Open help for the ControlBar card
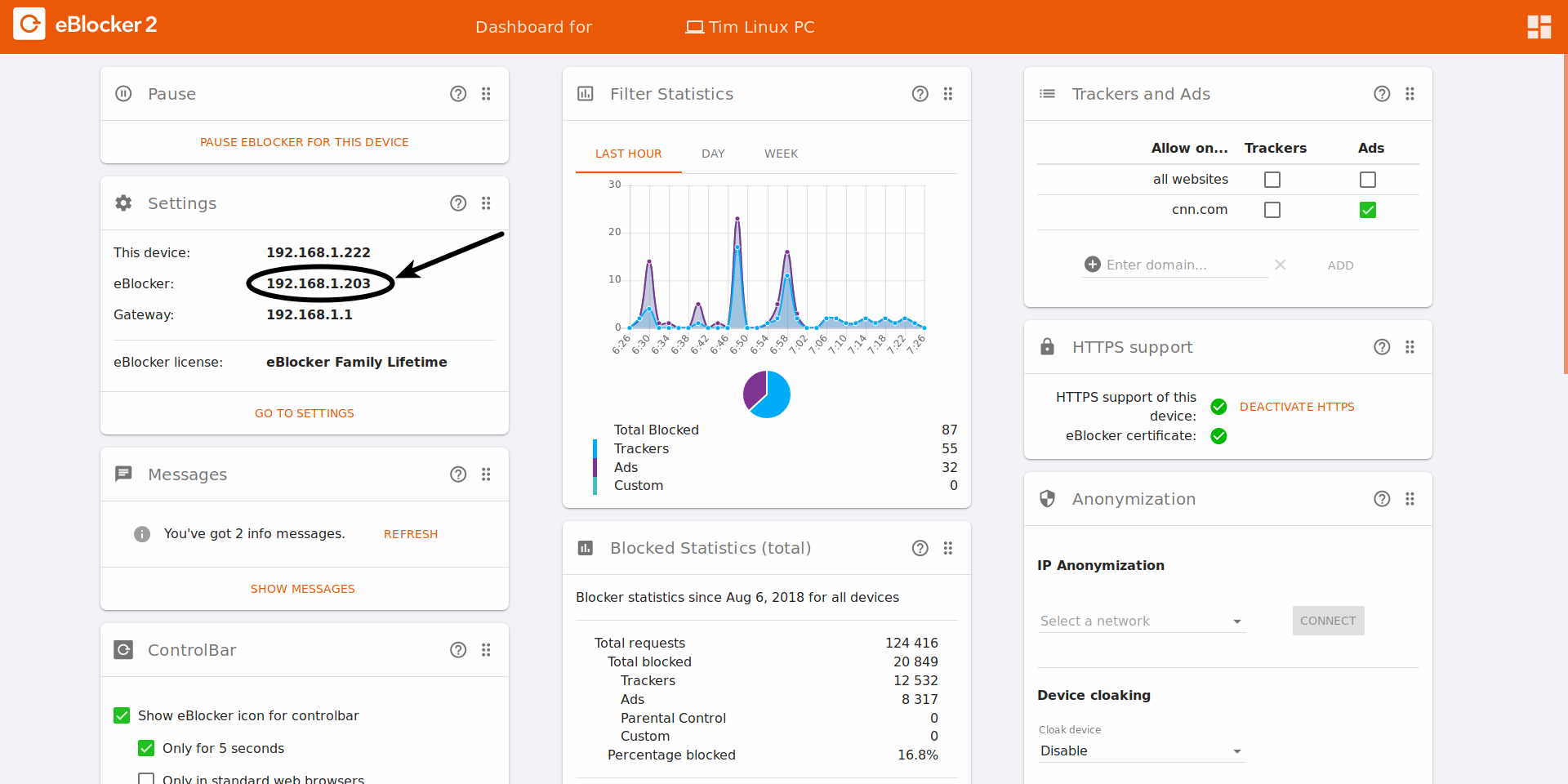 (458, 650)
